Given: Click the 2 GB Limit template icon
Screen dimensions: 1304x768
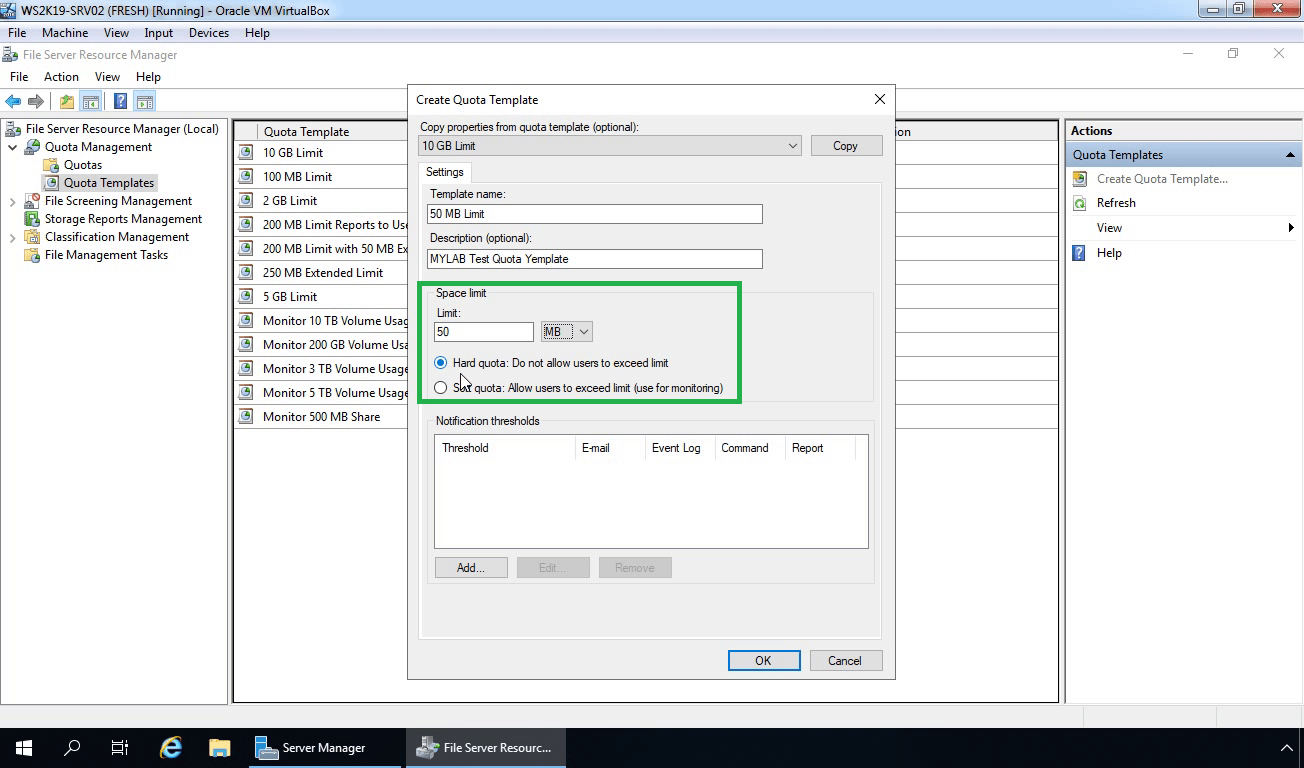Looking at the screenshot, I should [x=246, y=201].
